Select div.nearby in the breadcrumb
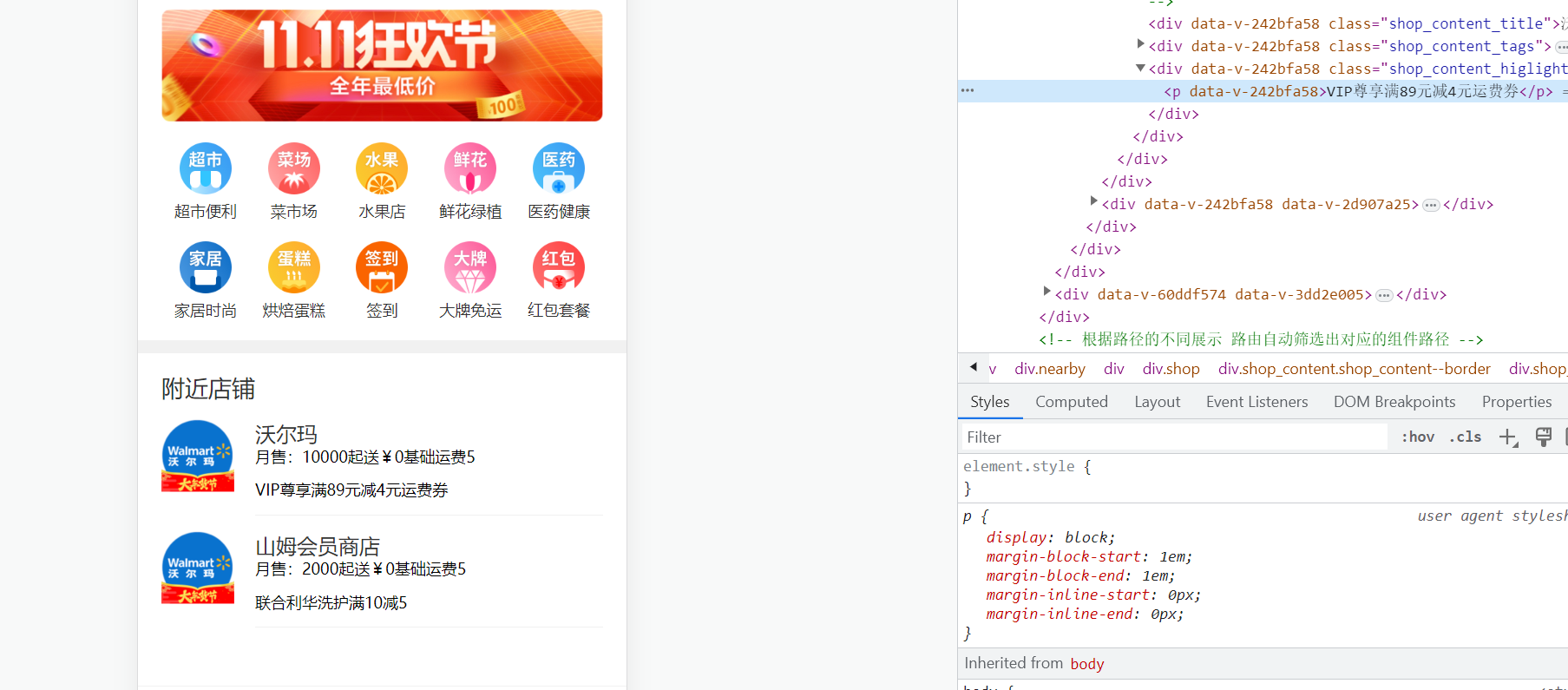 point(1050,369)
